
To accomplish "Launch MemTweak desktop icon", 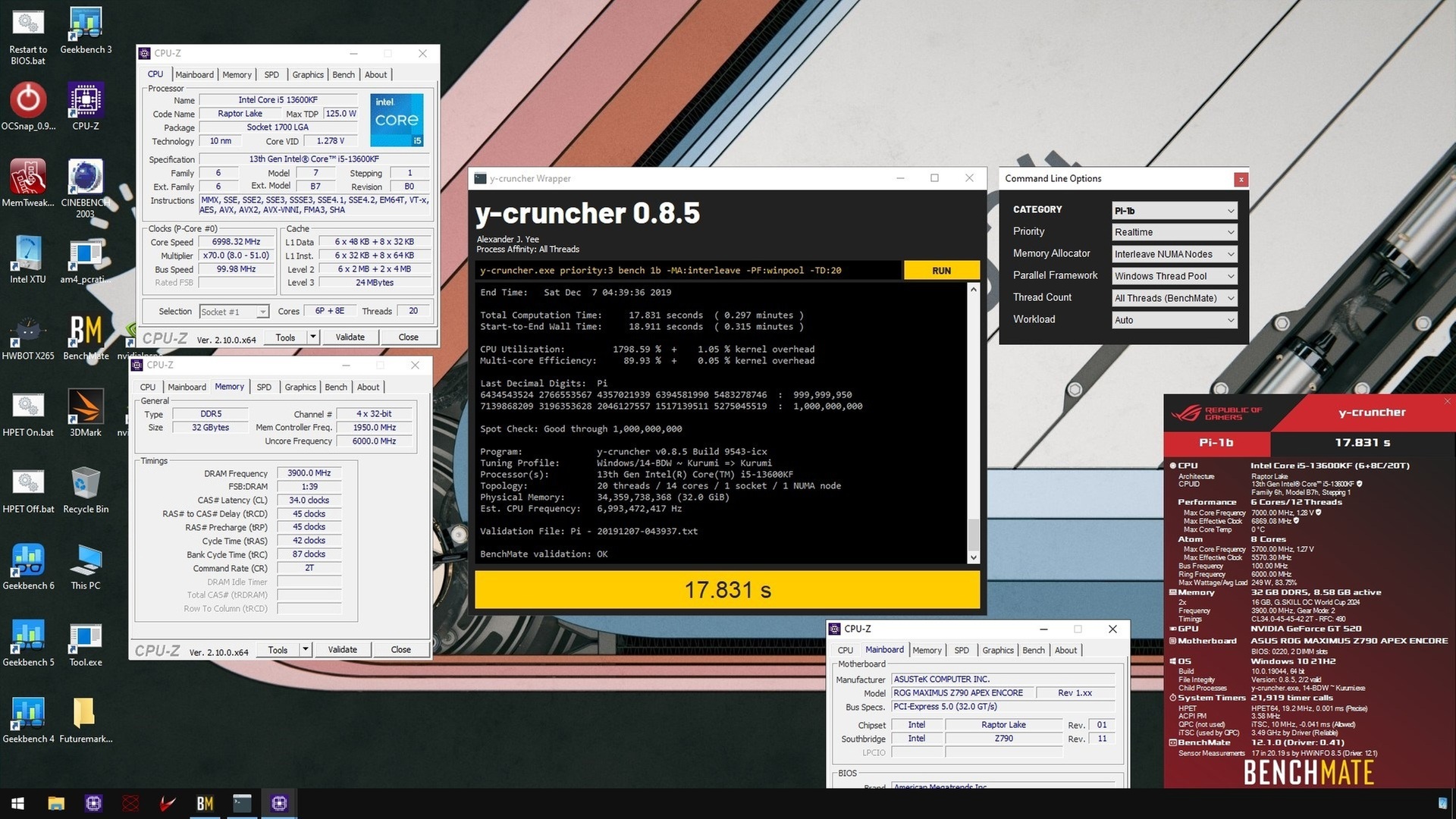I will (28, 183).
